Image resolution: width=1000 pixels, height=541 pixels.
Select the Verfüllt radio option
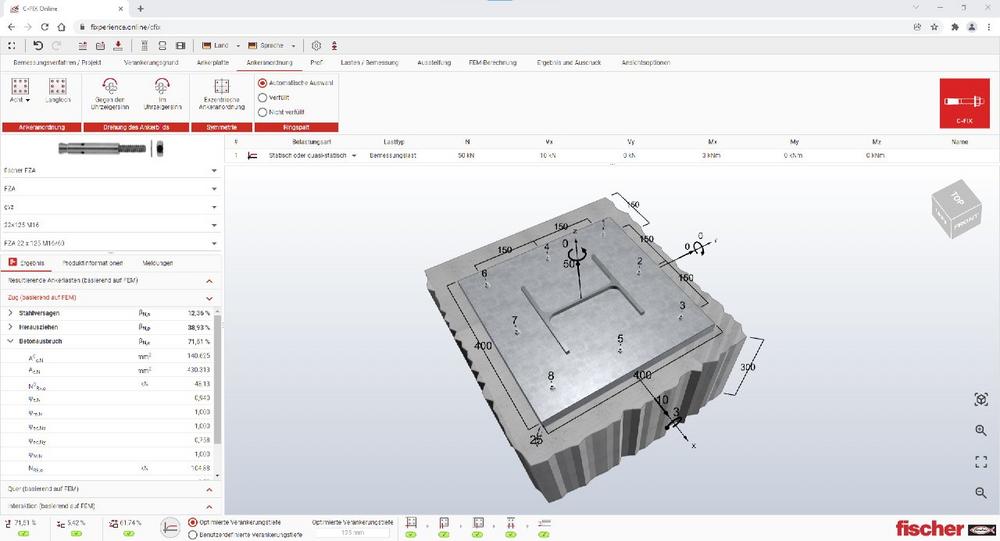pos(262,98)
